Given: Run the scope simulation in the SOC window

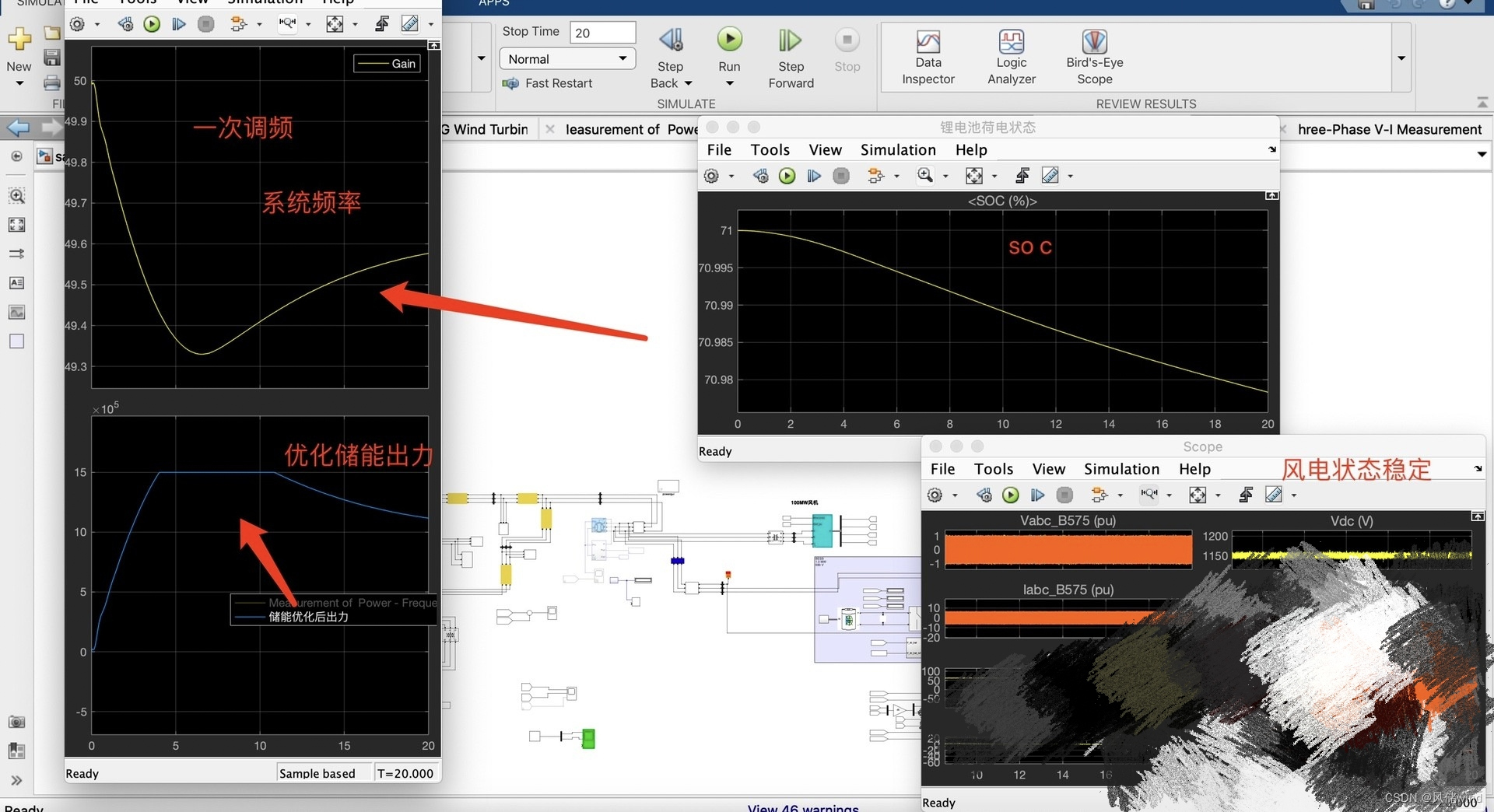Looking at the screenshot, I should tap(787, 176).
